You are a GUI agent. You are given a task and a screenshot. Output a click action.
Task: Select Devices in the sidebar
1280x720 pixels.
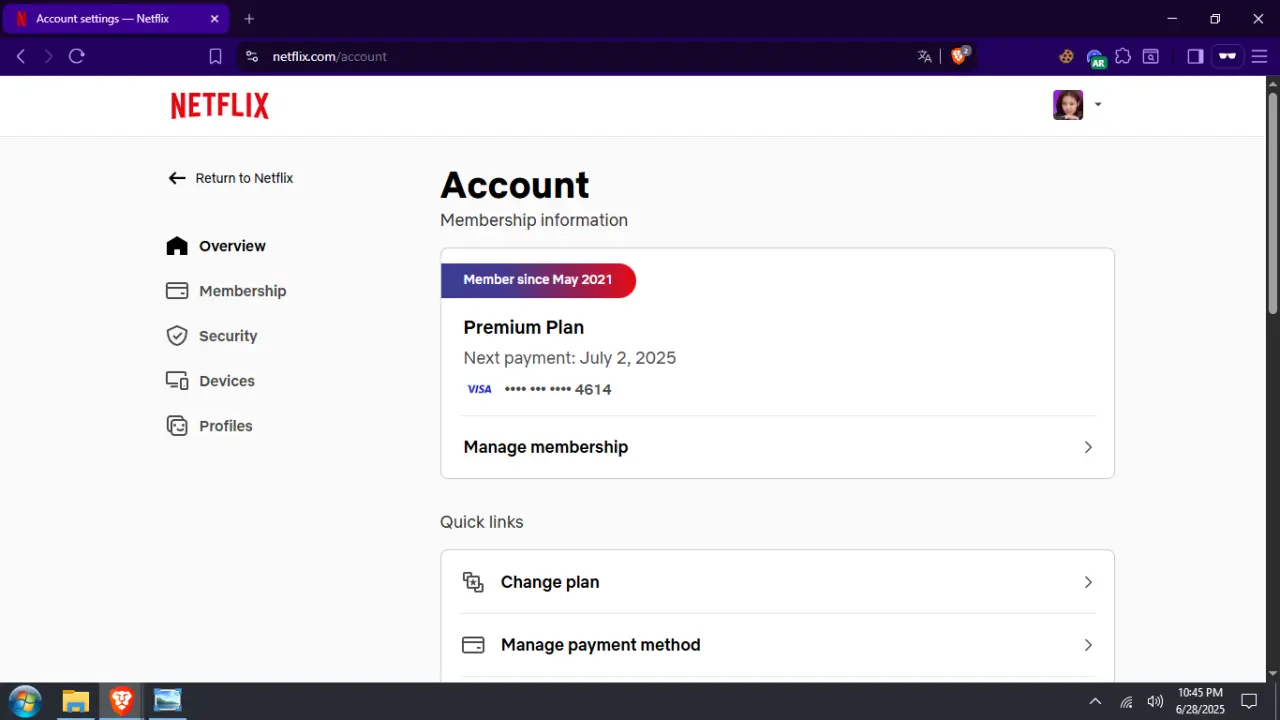click(x=211, y=381)
